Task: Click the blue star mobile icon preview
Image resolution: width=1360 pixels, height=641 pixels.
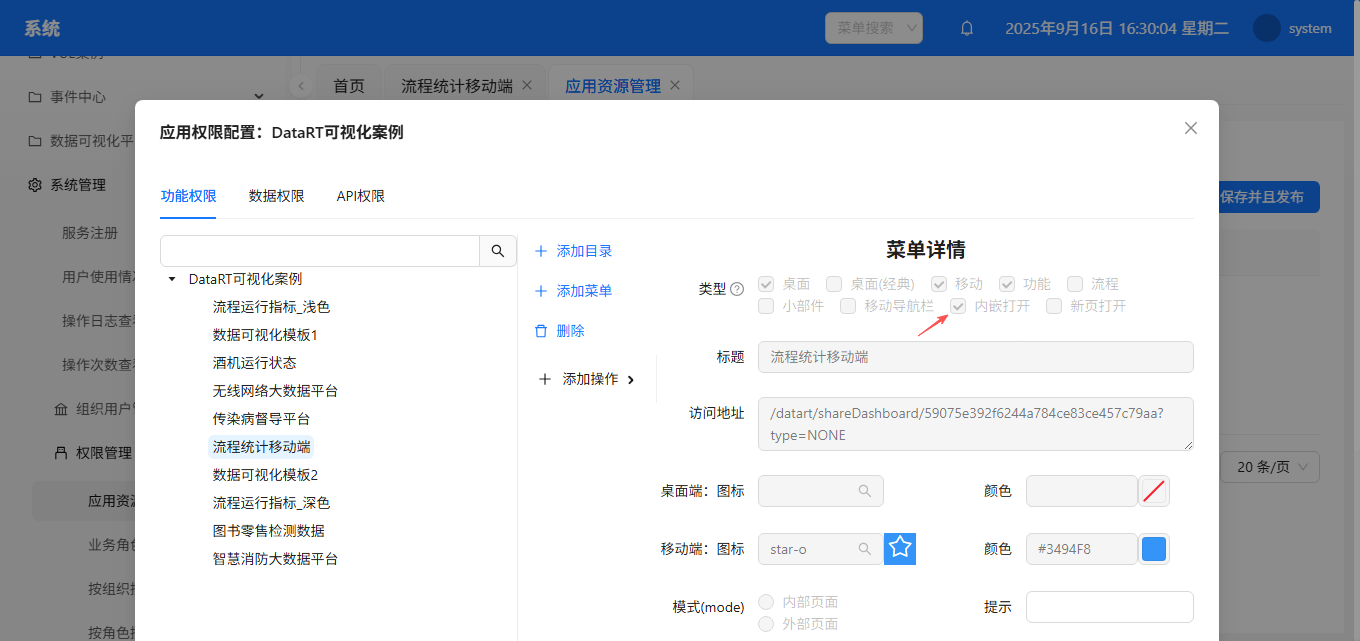Action: tap(900, 548)
